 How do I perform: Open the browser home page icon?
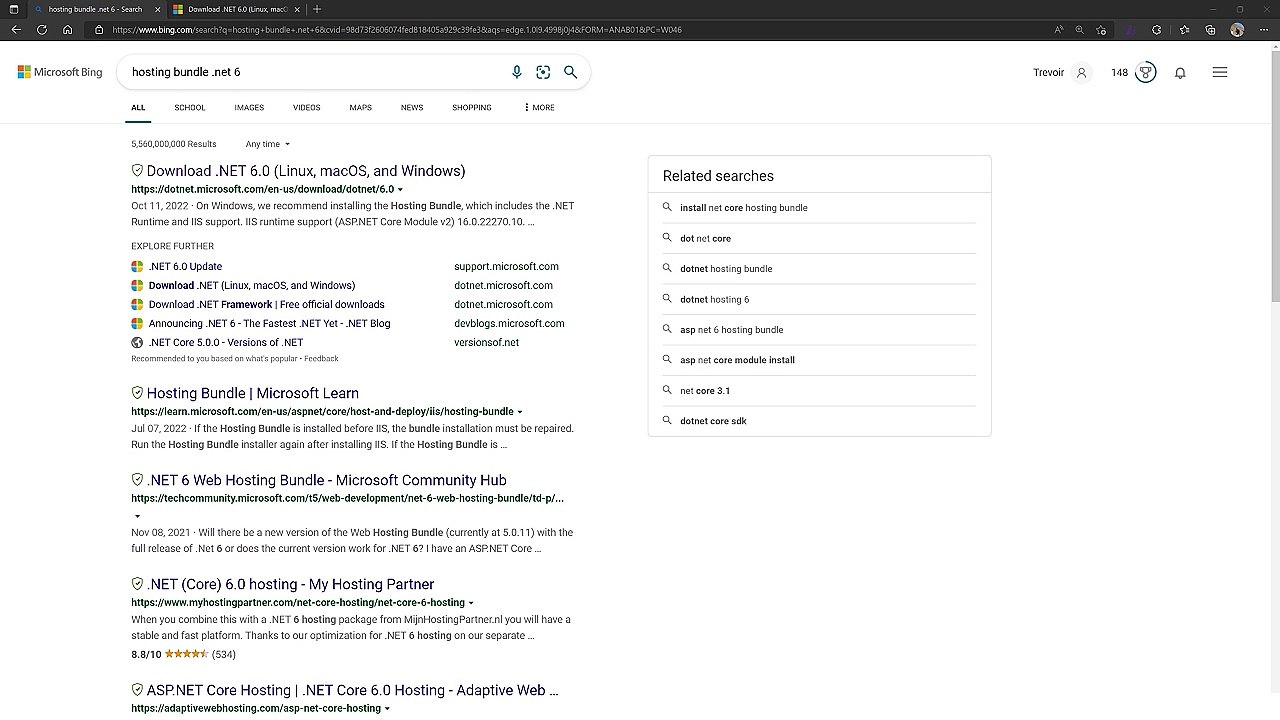pos(67,30)
